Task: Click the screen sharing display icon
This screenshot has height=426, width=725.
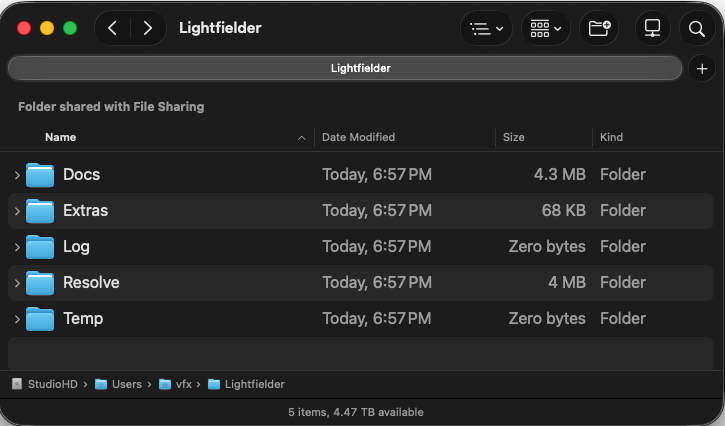Action: coord(652,29)
